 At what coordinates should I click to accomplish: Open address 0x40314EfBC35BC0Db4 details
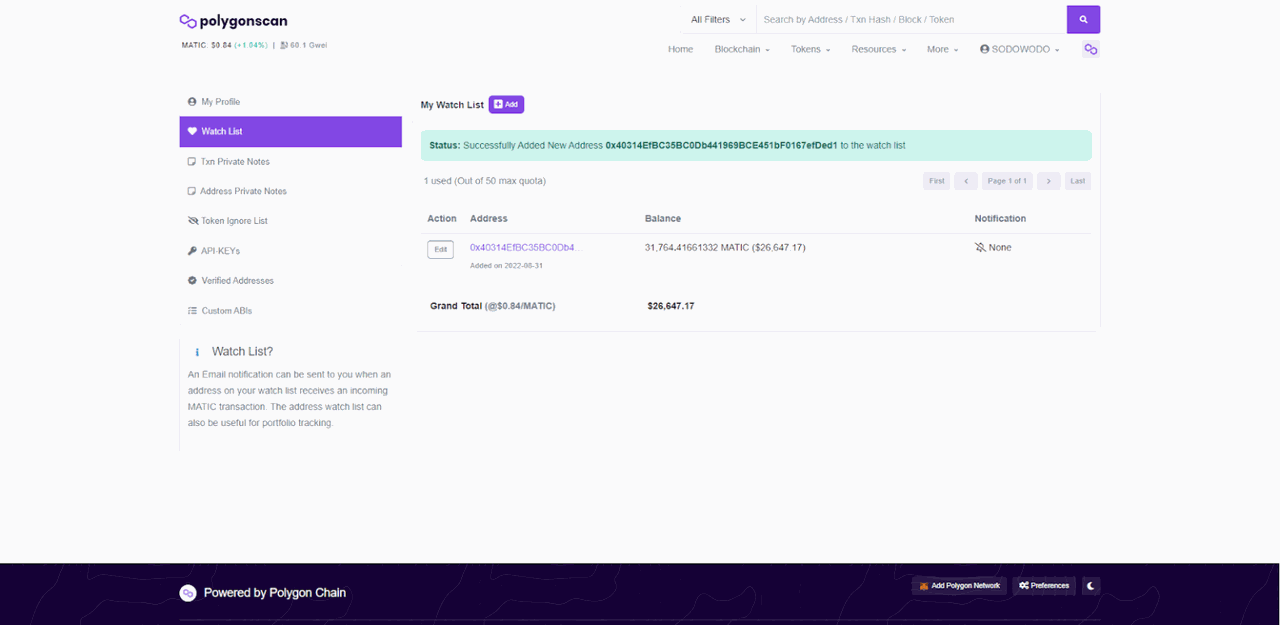point(521,247)
